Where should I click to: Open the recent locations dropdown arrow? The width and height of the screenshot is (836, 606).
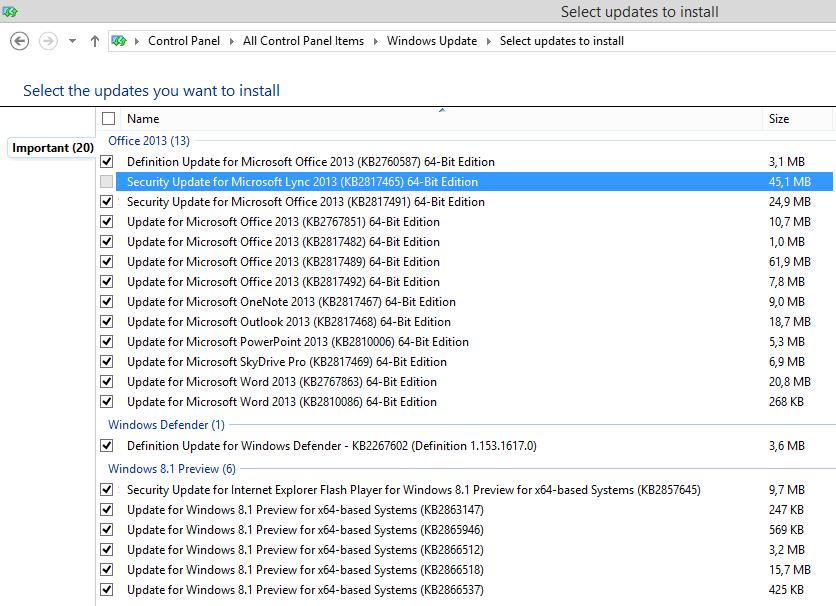[73, 41]
